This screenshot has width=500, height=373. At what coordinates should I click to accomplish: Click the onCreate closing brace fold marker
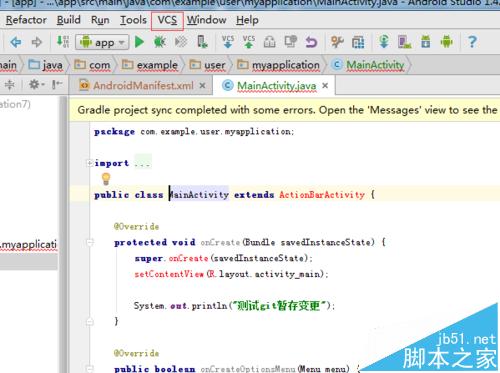click(90, 322)
